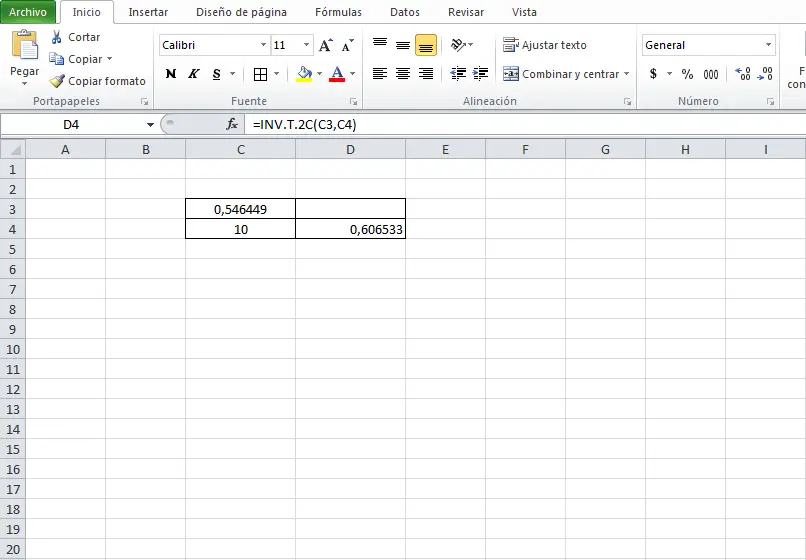The image size is (806, 560).
Task: Click the Cortar scissors icon
Action: point(57,37)
